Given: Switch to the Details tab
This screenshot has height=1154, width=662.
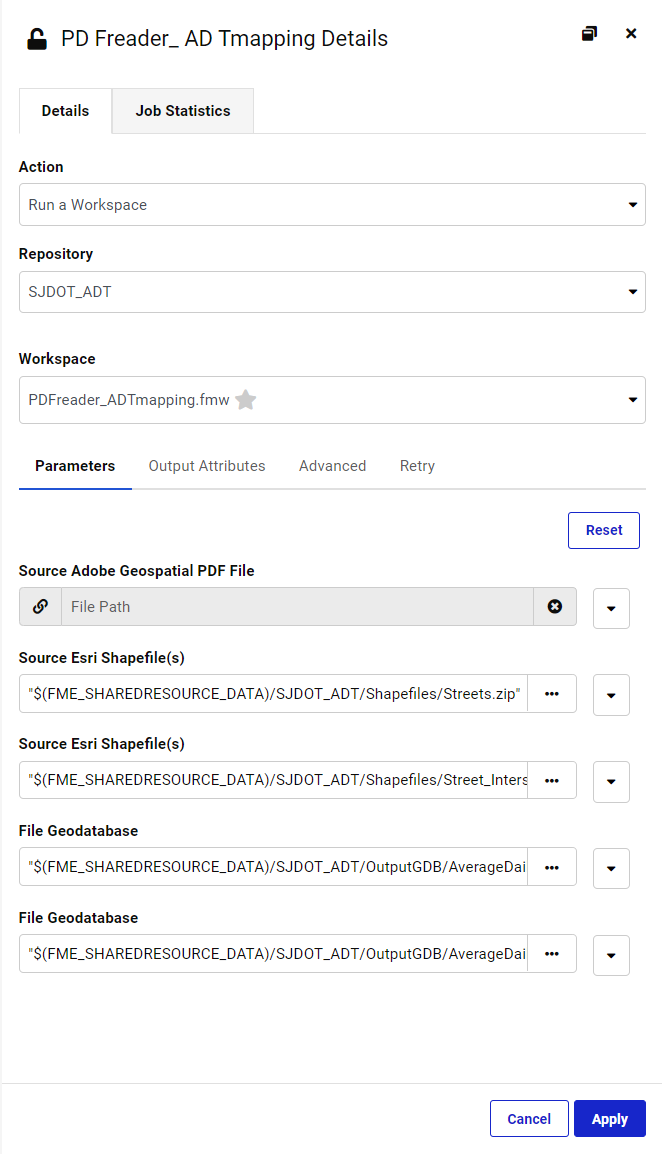Looking at the screenshot, I should pos(66,111).
